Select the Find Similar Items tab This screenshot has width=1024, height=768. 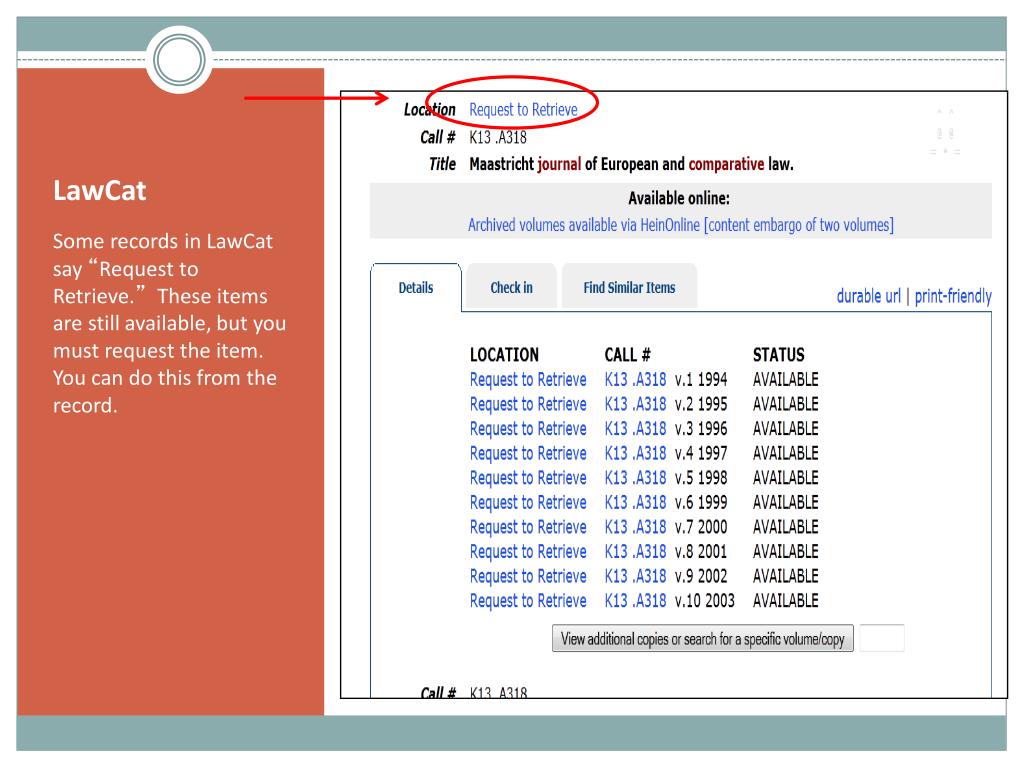629,287
